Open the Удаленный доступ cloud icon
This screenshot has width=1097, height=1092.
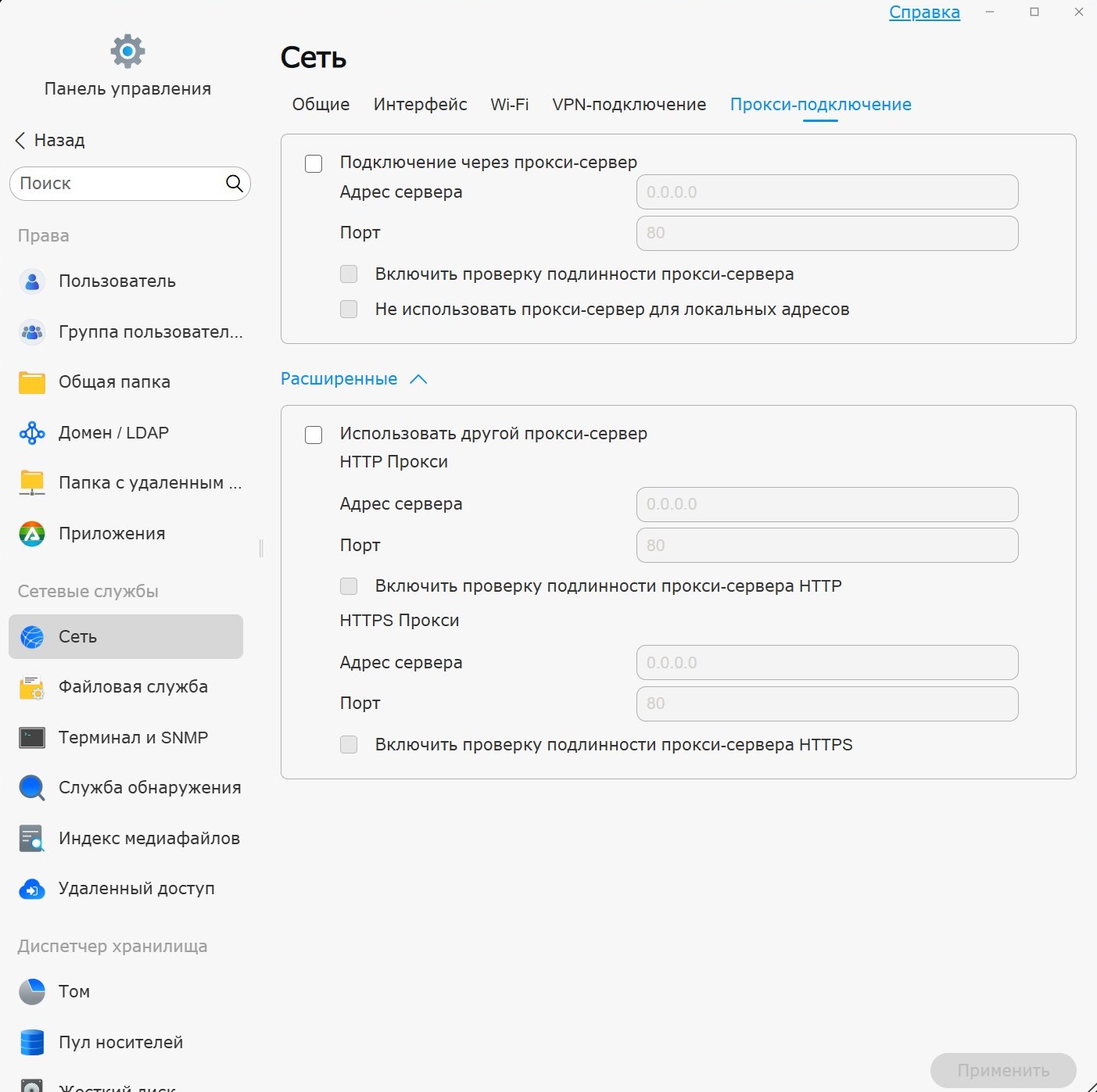point(32,889)
